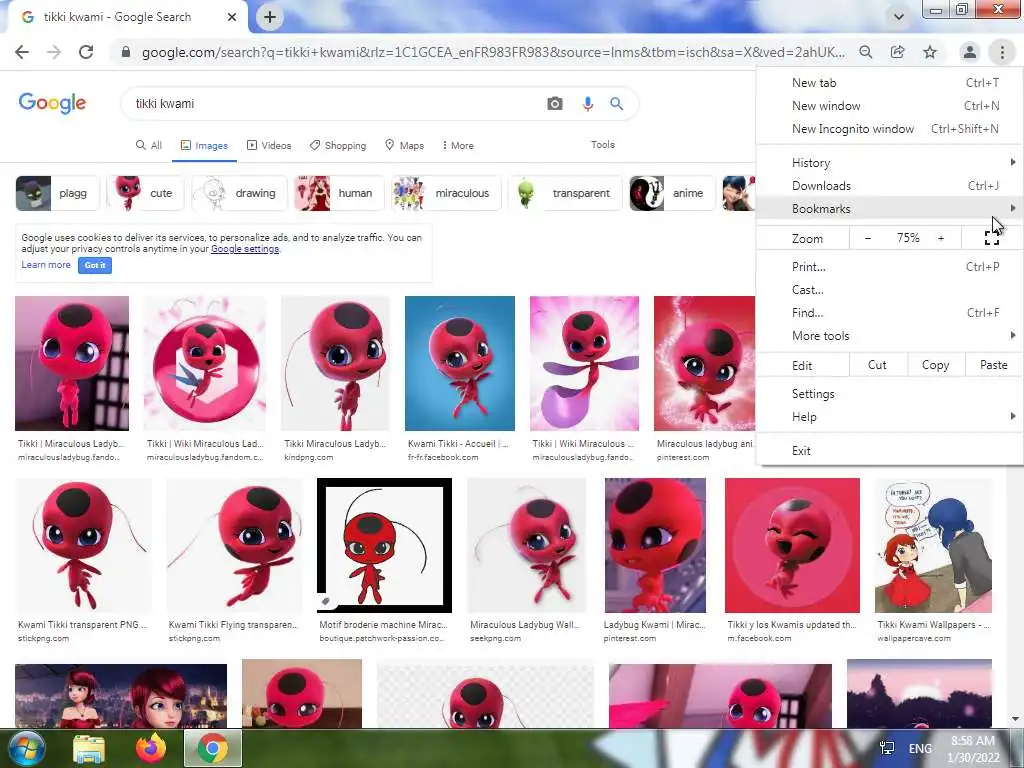The height and width of the screenshot is (768, 1024).
Task: Click the Chrome taskbar icon
Action: coord(213,748)
